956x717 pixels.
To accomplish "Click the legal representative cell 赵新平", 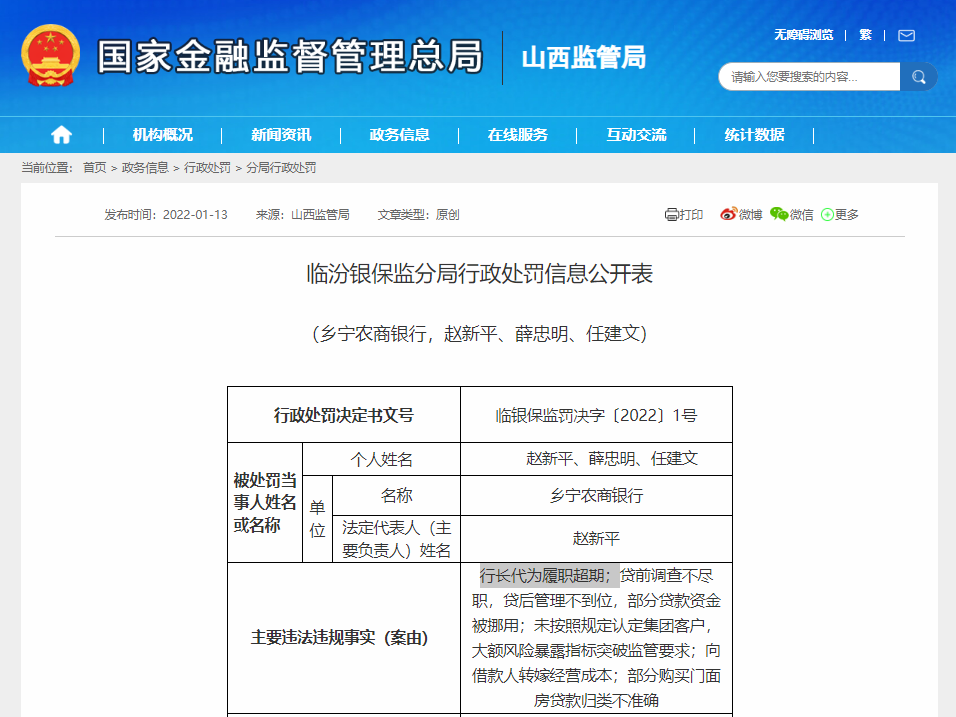I will click(x=596, y=539).
